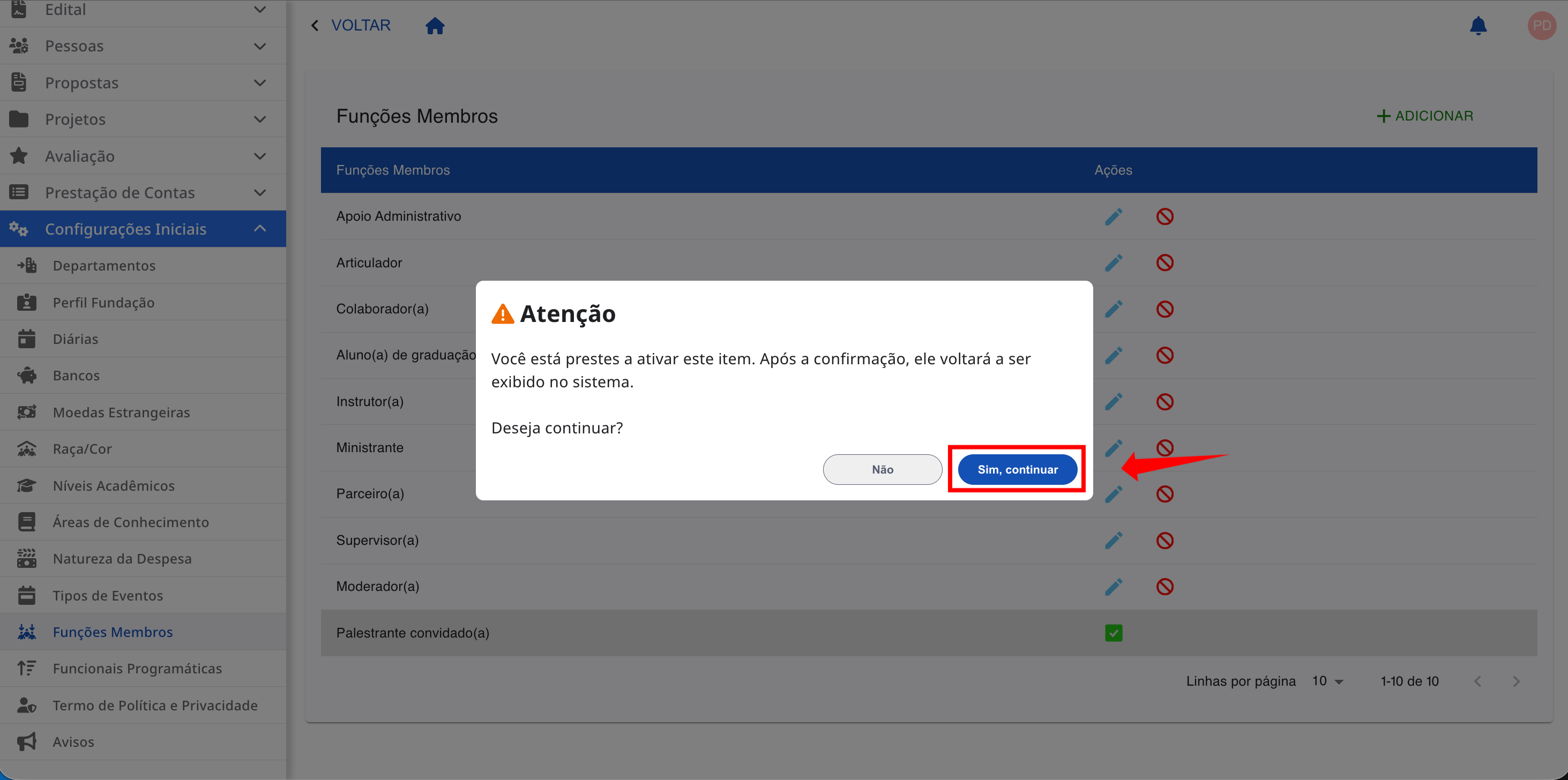Edit the Apoio Administrativo row pencil

pos(1114,216)
